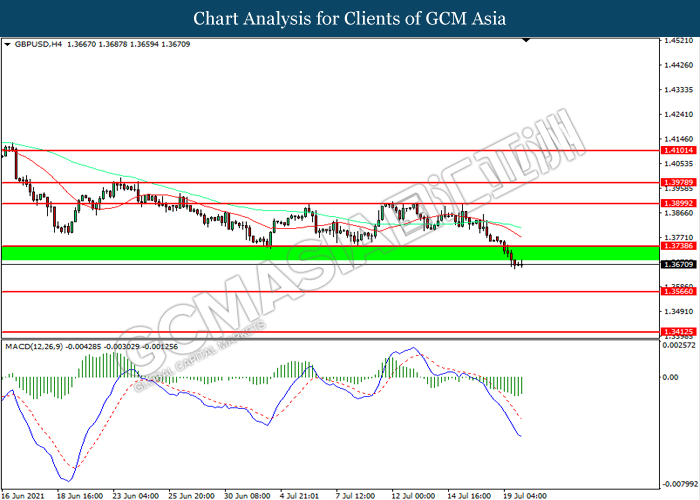Click the GBPUSD,H4 symbol label
The image size is (700, 500).
(36, 46)
